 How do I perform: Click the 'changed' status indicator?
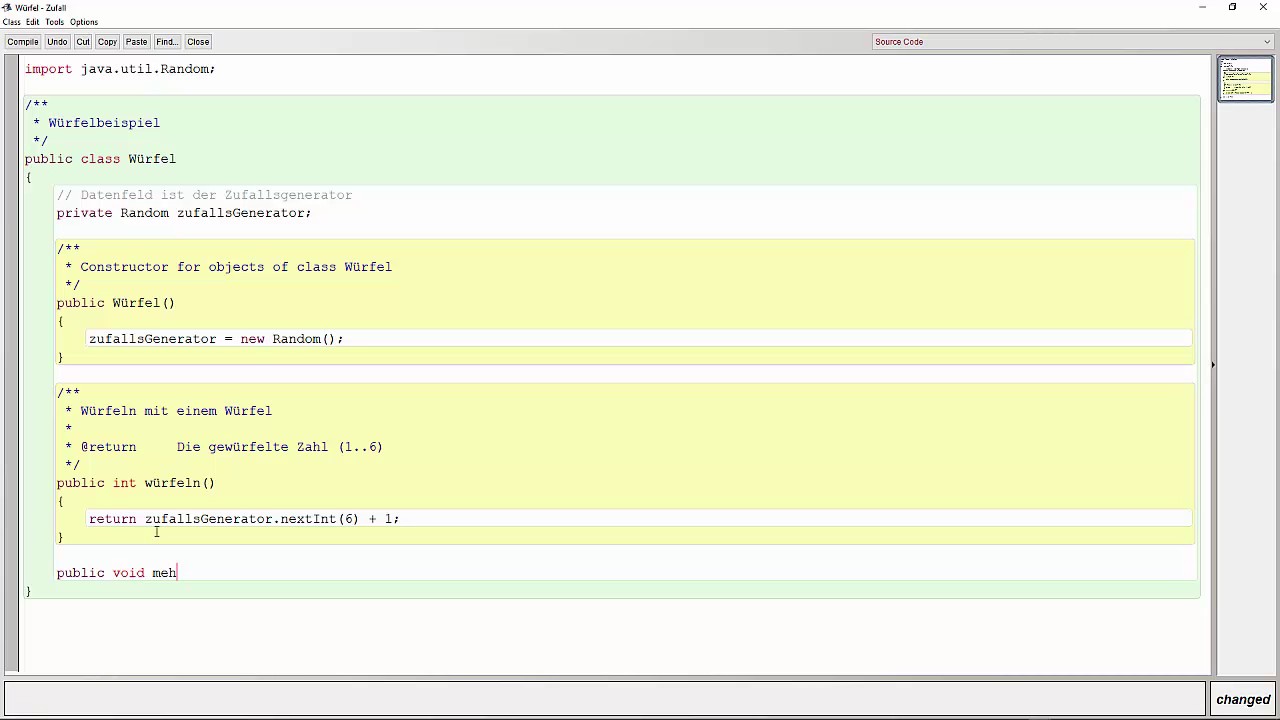(1243, 700)
